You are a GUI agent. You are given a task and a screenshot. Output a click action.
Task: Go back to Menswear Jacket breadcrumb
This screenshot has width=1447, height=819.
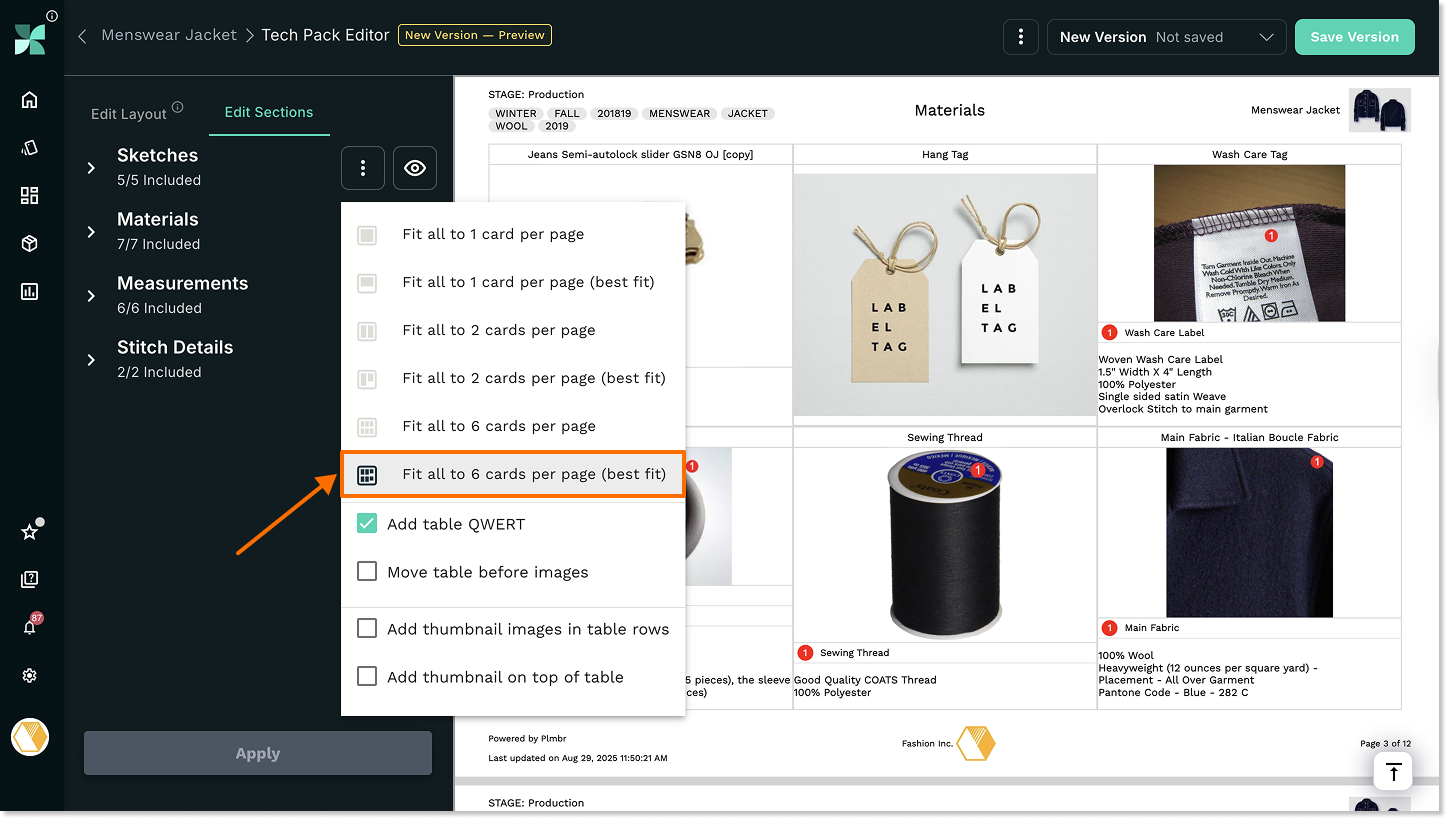[x=169, y=35]
